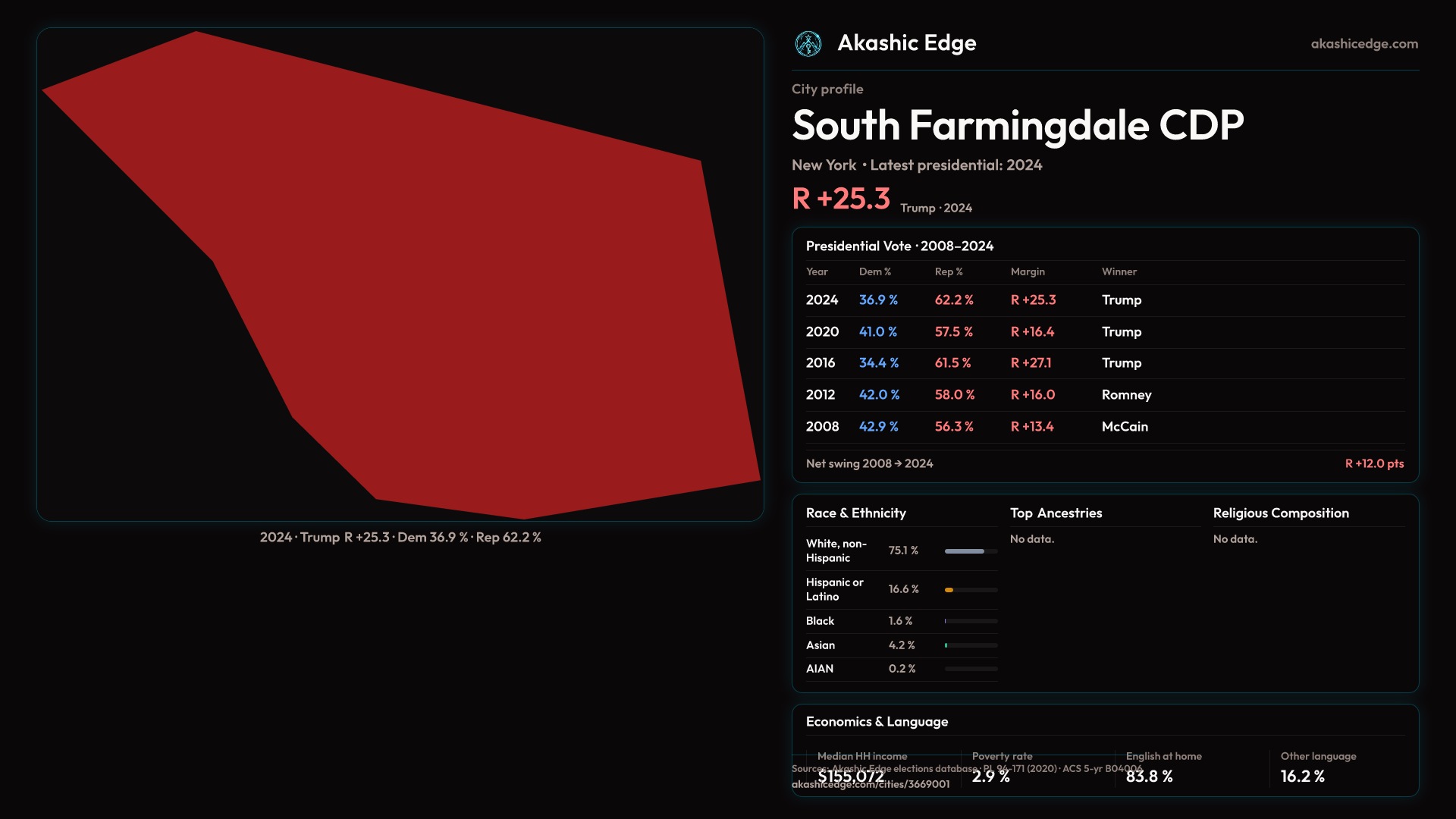Click the Religious Composition heading
Screen dimensions: 1456x819
coord(1280,513)
